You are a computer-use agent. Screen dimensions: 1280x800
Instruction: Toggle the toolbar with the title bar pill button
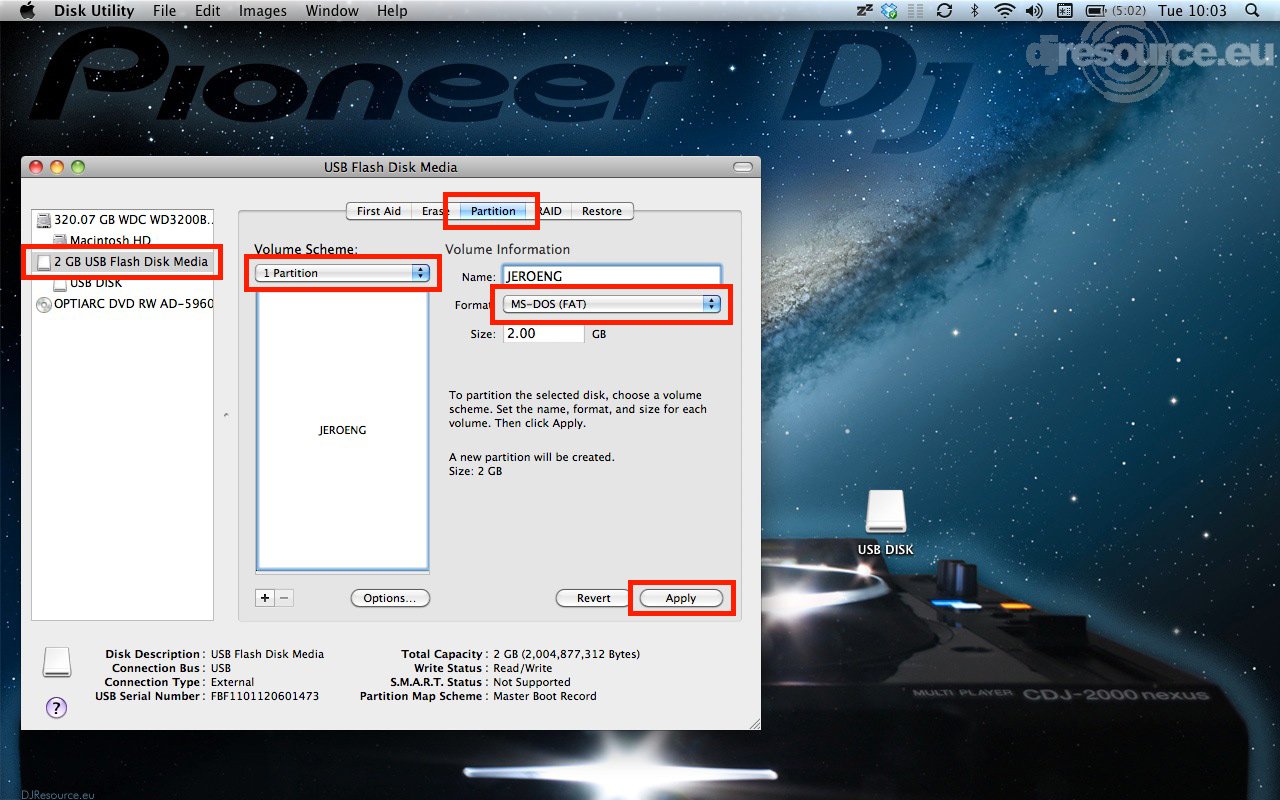pyautogui.click(x=742, y=167)
